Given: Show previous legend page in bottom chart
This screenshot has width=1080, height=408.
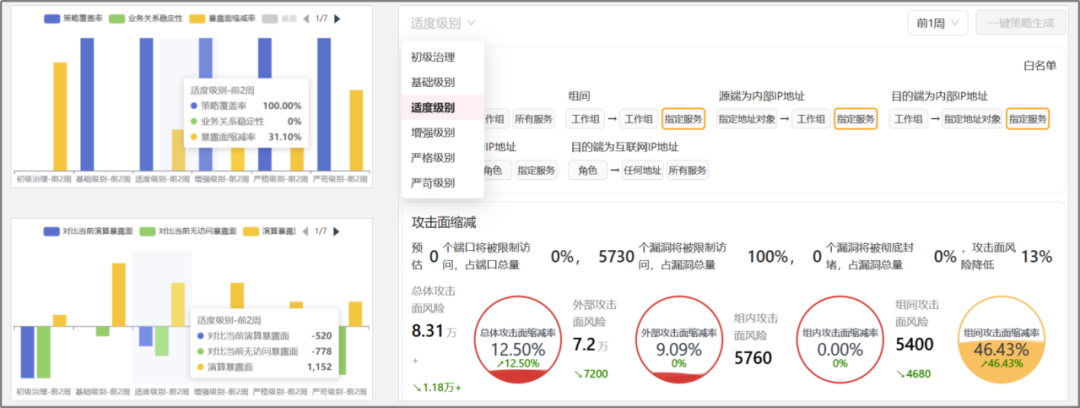Looking at the screenshot, I should click(306, 231).
